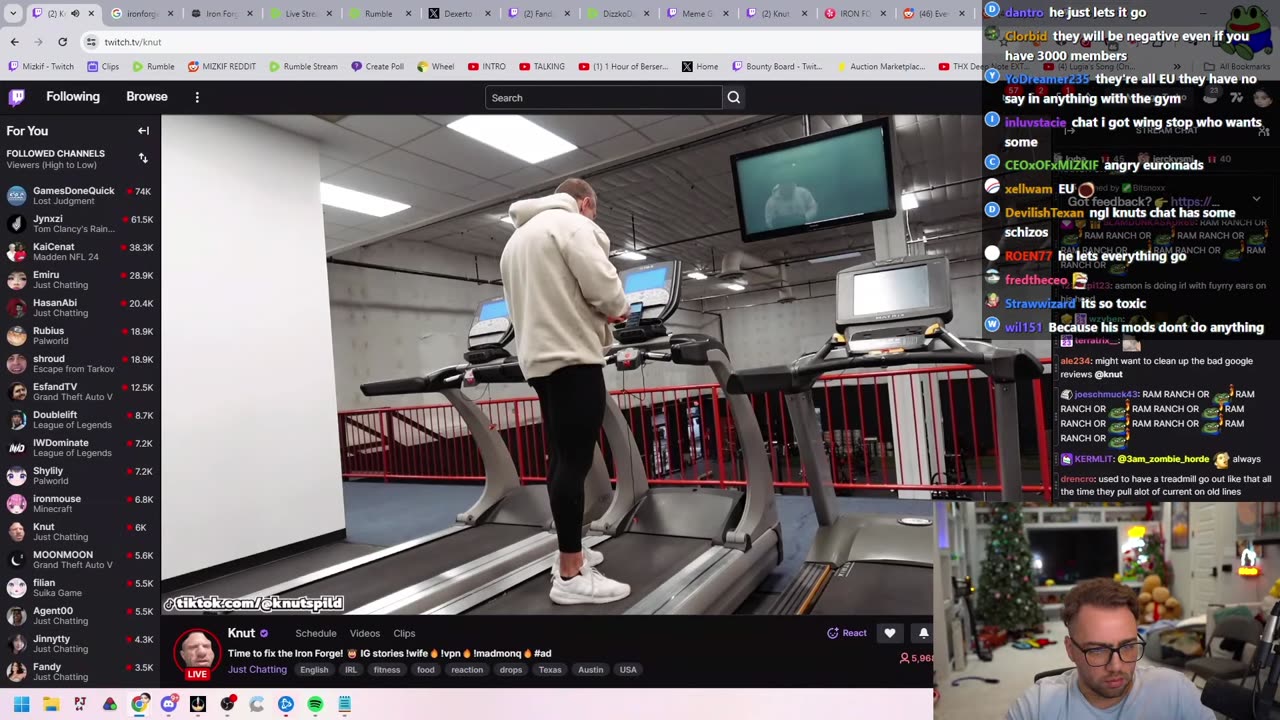Open File Explorer from taskbar
Screen dimensions: 1280x720
click(x=51, y=704)
